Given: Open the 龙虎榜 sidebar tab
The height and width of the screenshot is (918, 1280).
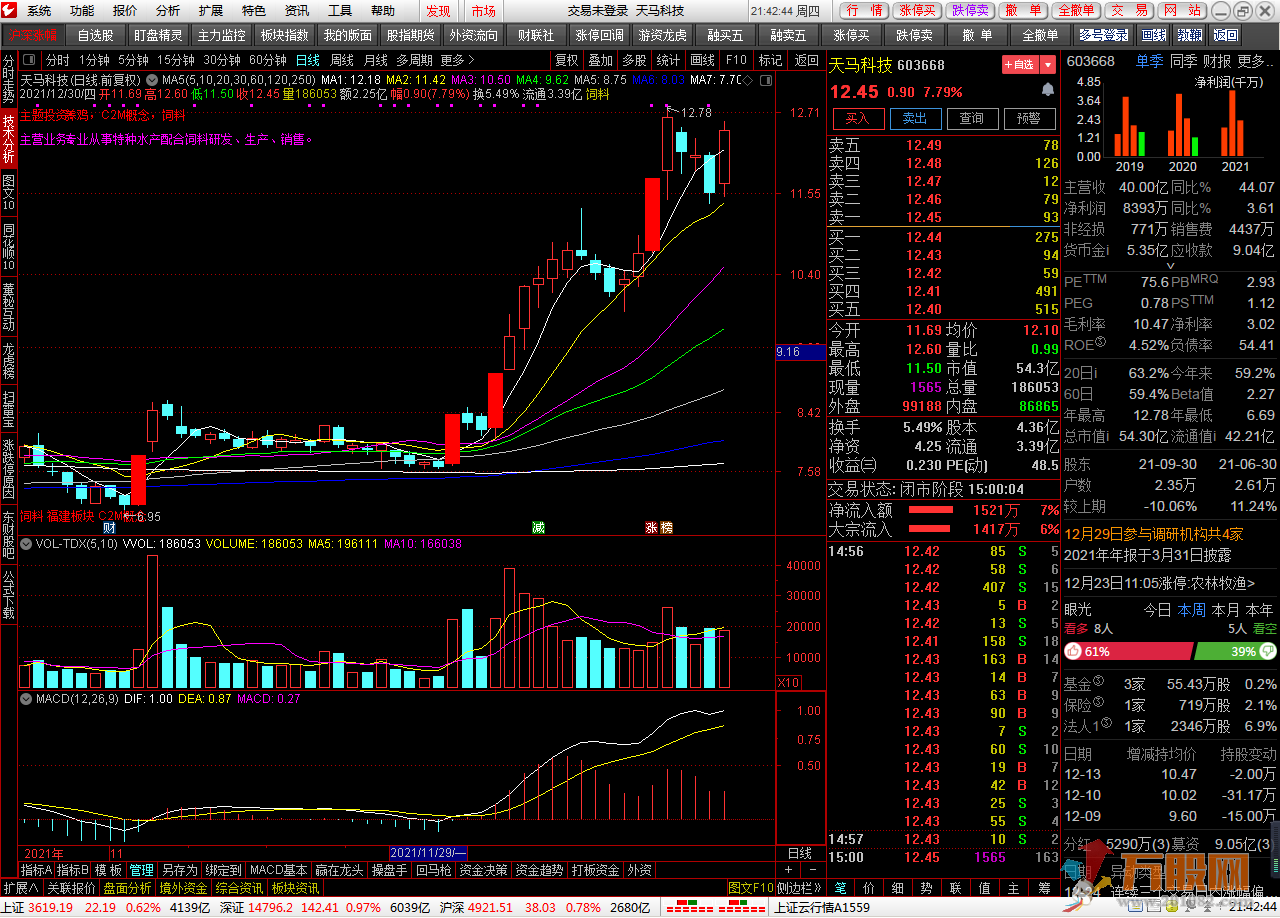Looking at the screenshot, I should click(9, 361).
